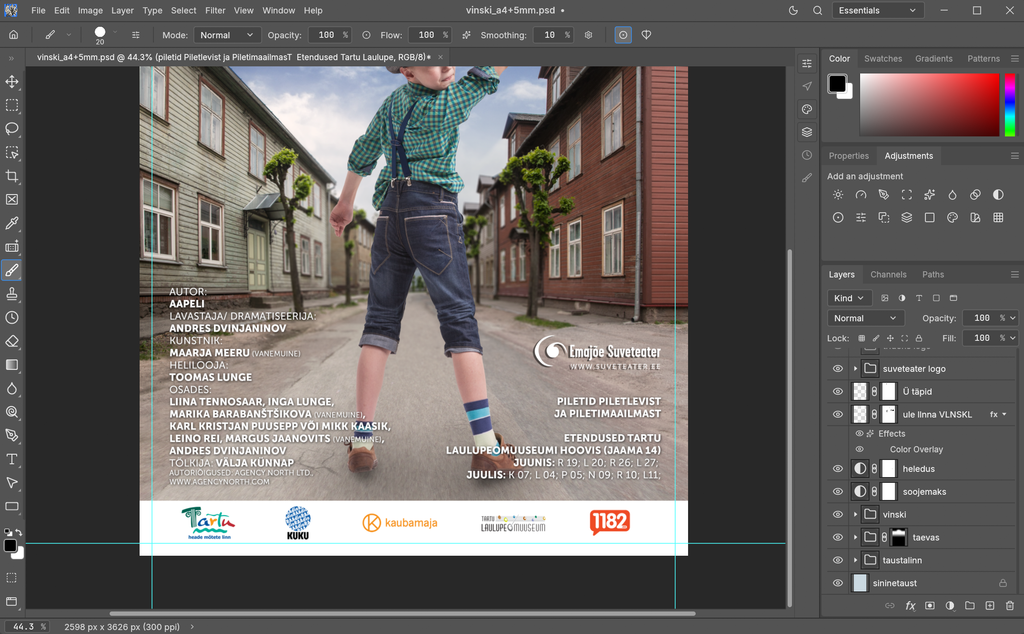This screenshot has width=1024, height=634.
Task: Switch to the Swatches tab
Action: tap(883, 58)
